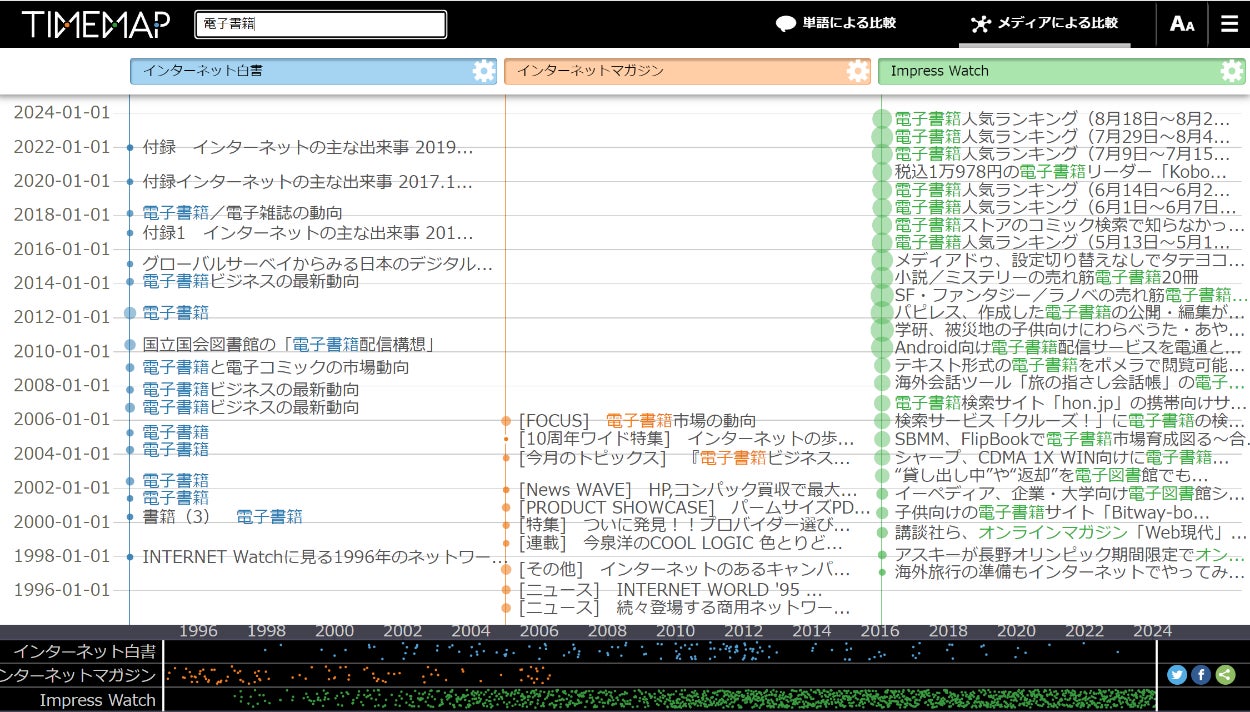The width and height of the screenshot is (1250, 712).
Task: Open 電子書籍検索サイト「hon.jp」 article
Action: point(1070,403)
